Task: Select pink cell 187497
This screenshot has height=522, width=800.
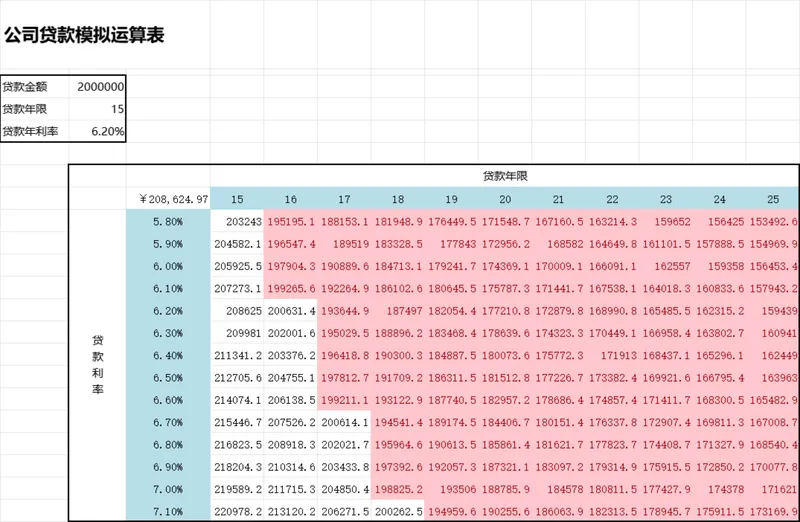Action: (x=398, y=311)
